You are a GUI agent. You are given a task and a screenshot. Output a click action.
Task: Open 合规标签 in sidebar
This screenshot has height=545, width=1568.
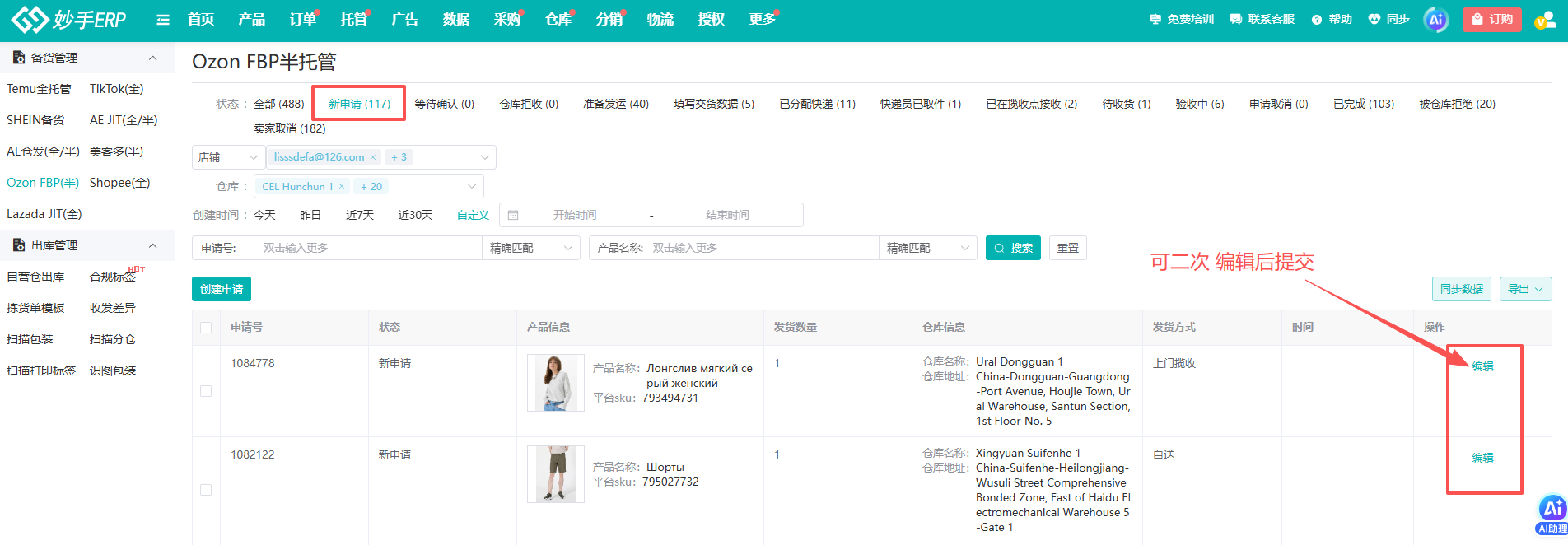click(113, 277)
